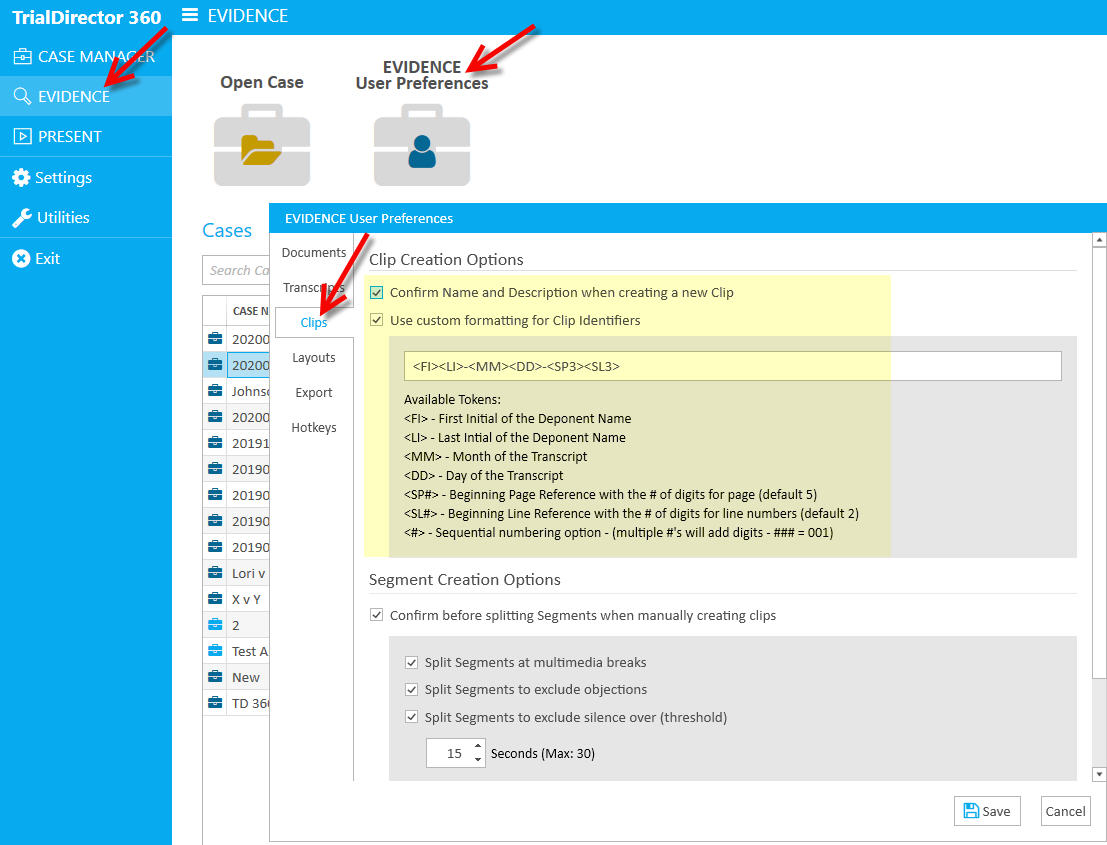Open Settings in the sidebar
This screenshot has width=1107, height=845.
[x=85, y=177]
